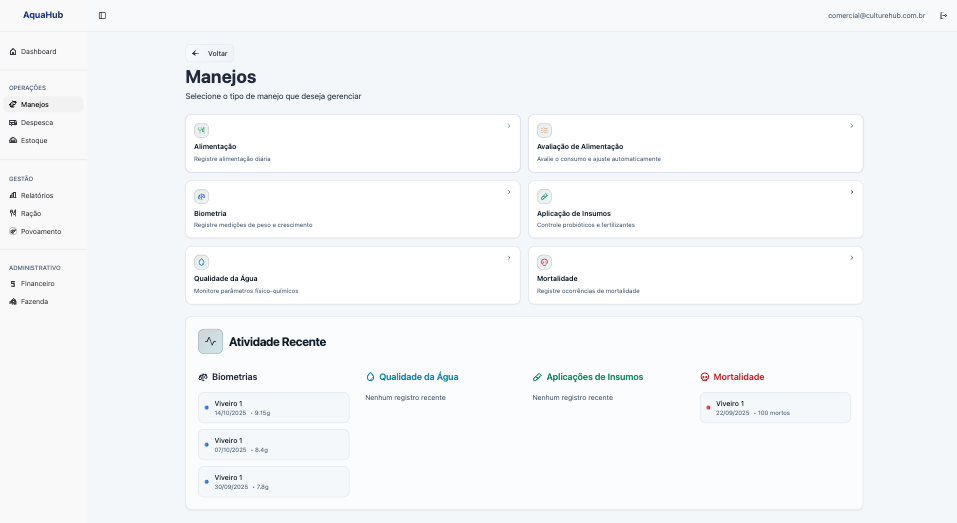This screenshot has height=523, width=957.
Task: Click the Alimentação card icon
Action: [201, 130]
